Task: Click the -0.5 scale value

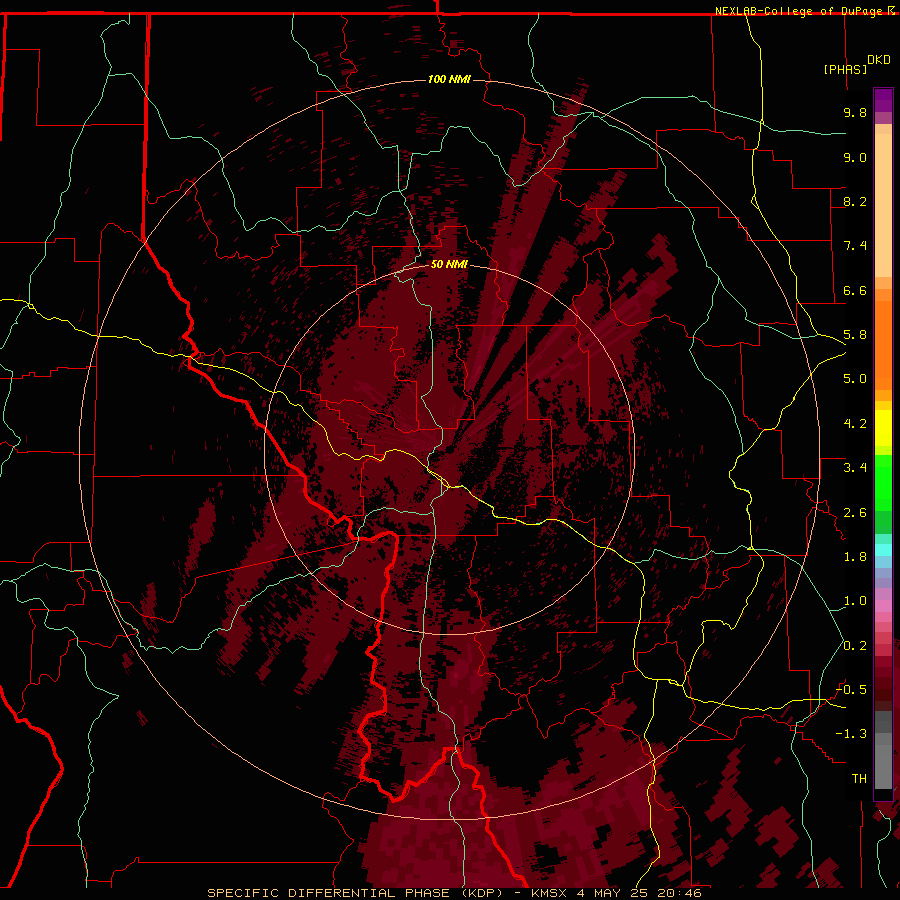Action: pyautogui.click(x=851, y=690)
